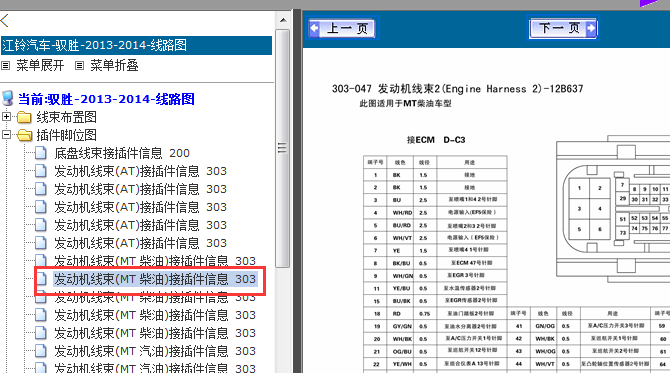The image size is (670, 373).
Task: Click the open folder icon of 插件脚位图
Action: tap(24, 135)
